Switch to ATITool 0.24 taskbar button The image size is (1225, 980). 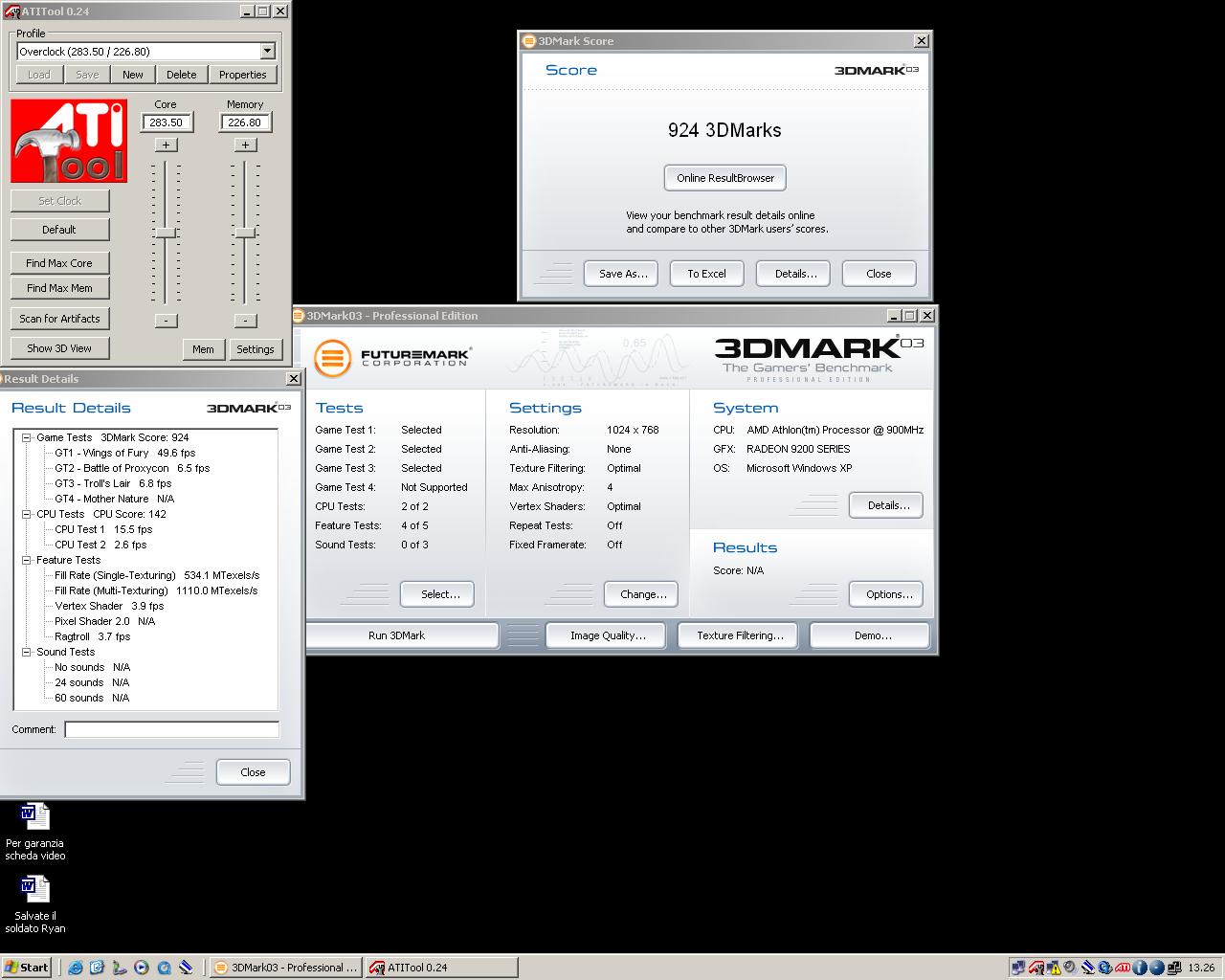(441, 968)
